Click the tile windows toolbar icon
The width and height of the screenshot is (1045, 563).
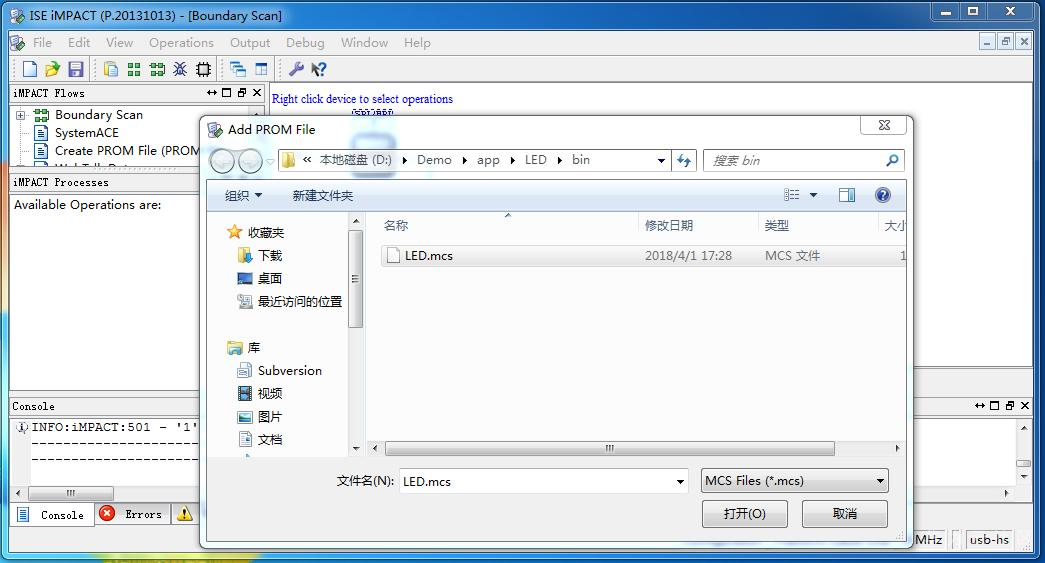tap(261, 69)
